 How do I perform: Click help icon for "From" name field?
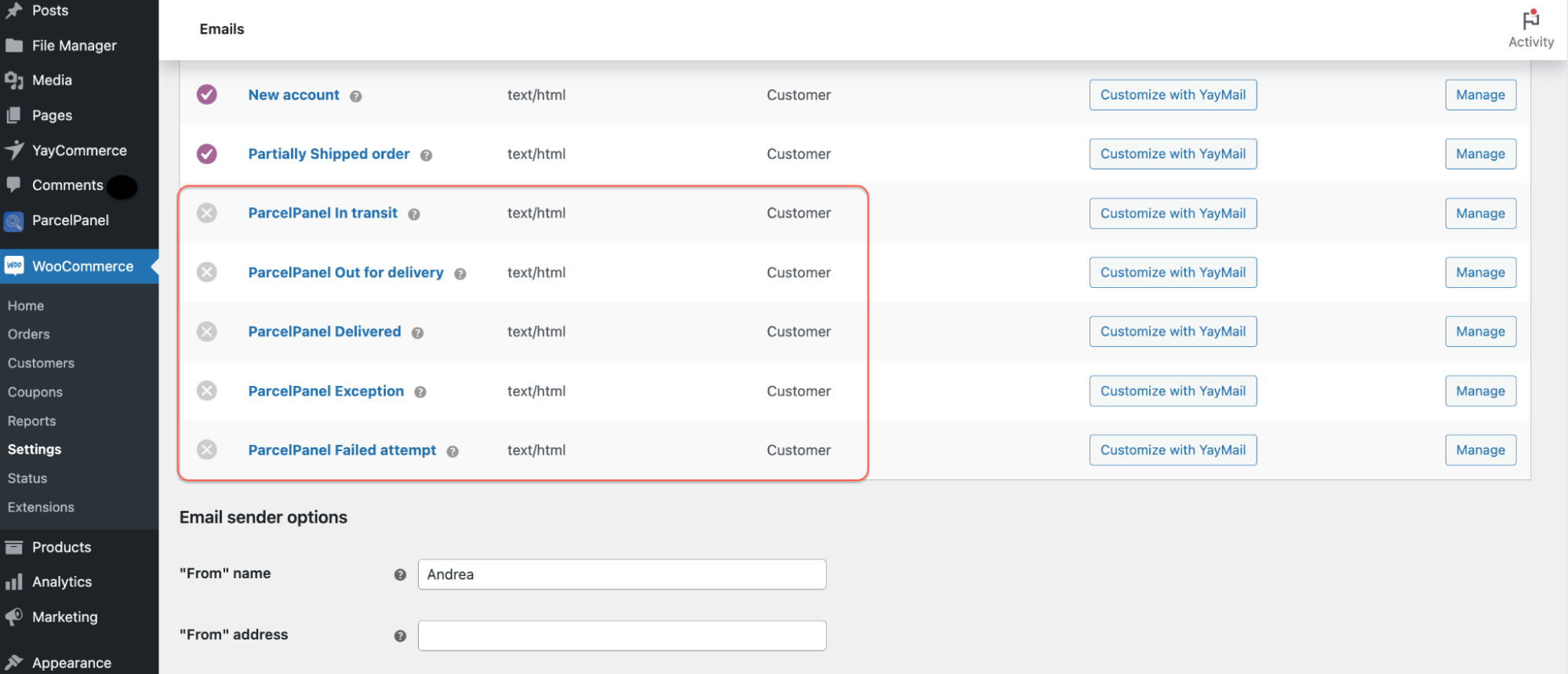coord(400,574)
